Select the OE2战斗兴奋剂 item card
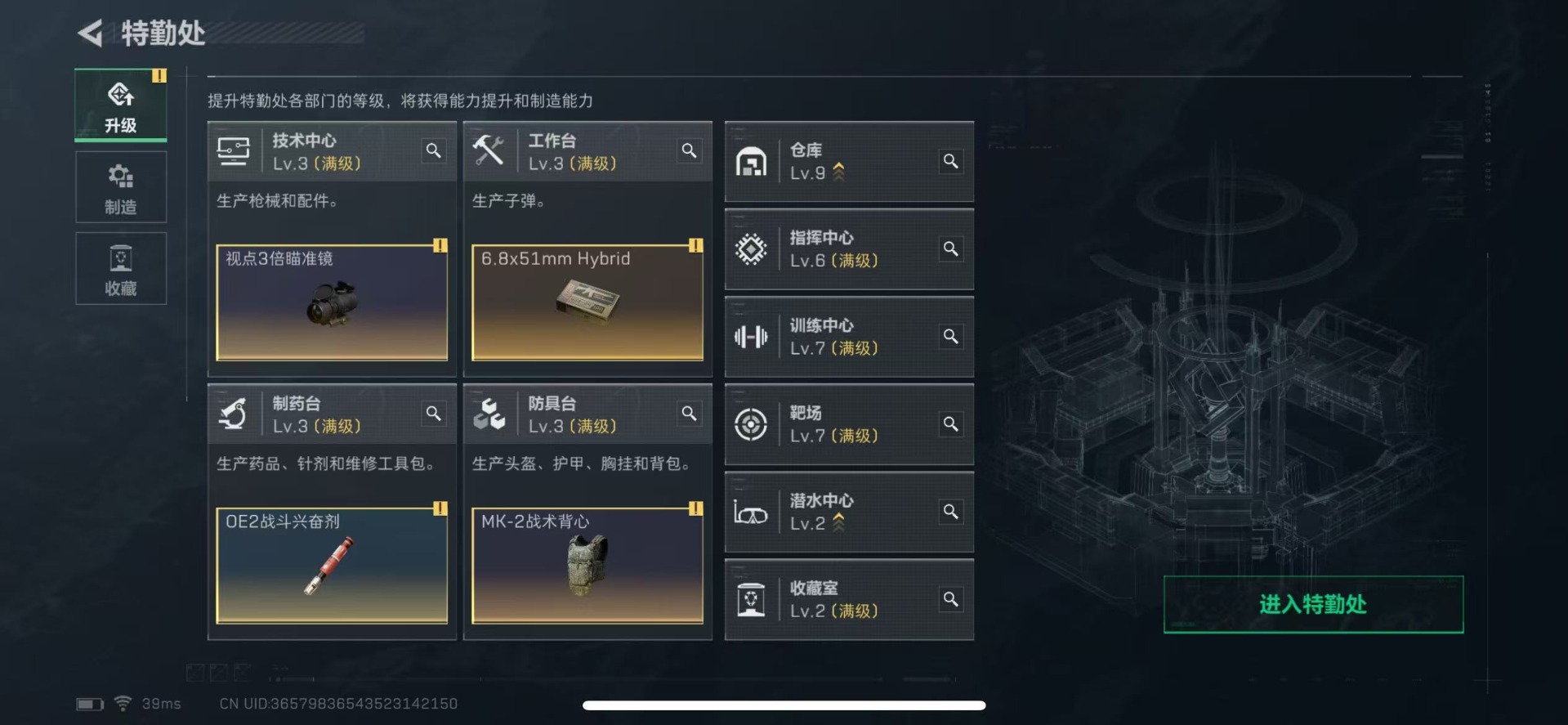The image size is (1568, 725). pyautogui.click(x=332, y=566)
